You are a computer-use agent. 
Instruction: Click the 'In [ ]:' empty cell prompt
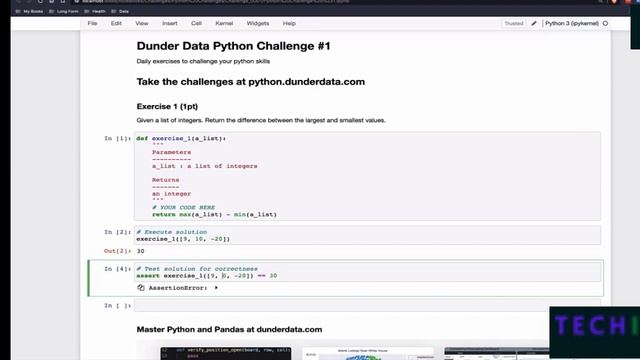pos(118,305)
